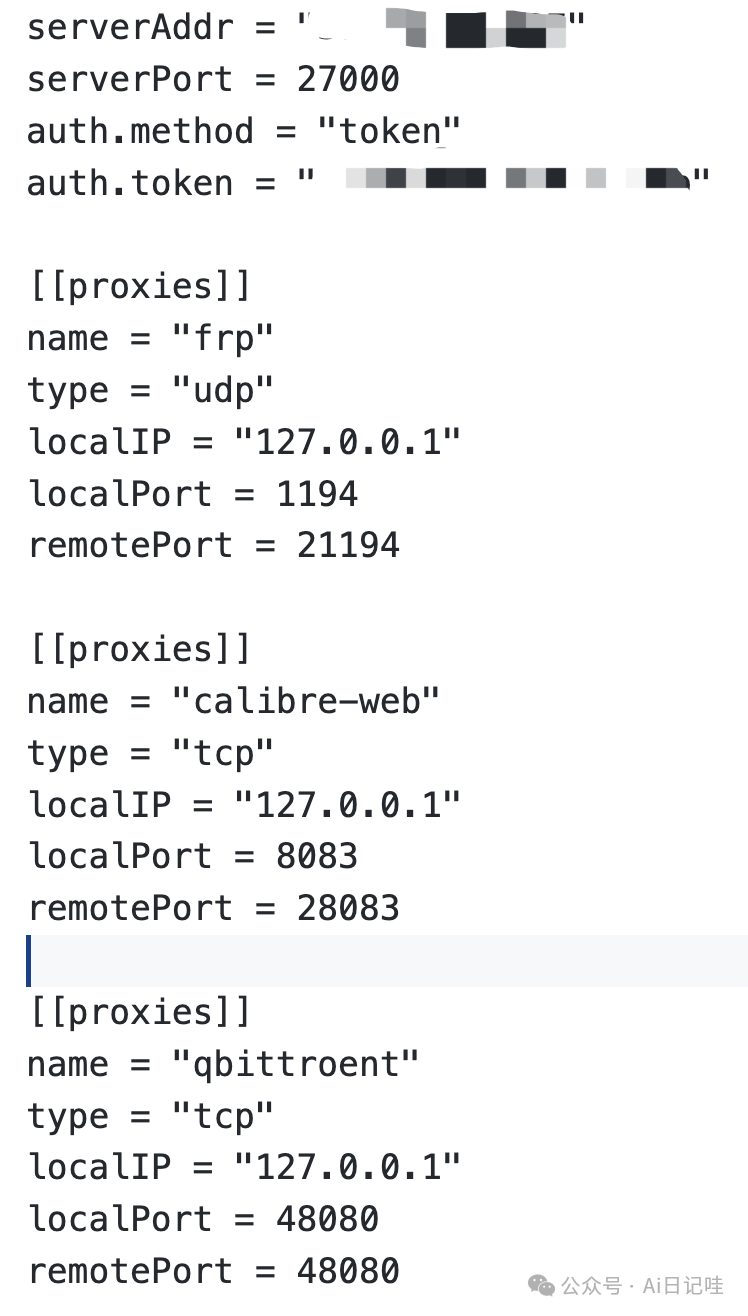This screenshot has height=1316, width=748.
Task: Click the name "qbittroent" value
Action: click(296, 1064)
